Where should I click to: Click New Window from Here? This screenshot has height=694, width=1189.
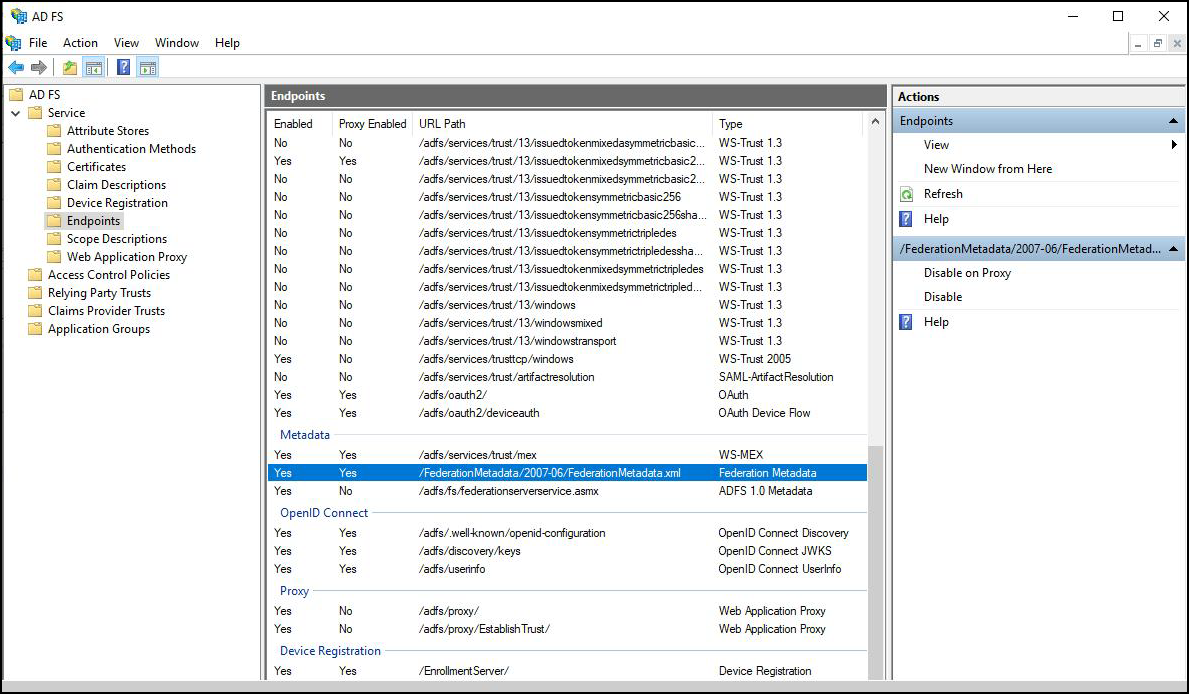[x=987, y=169]
